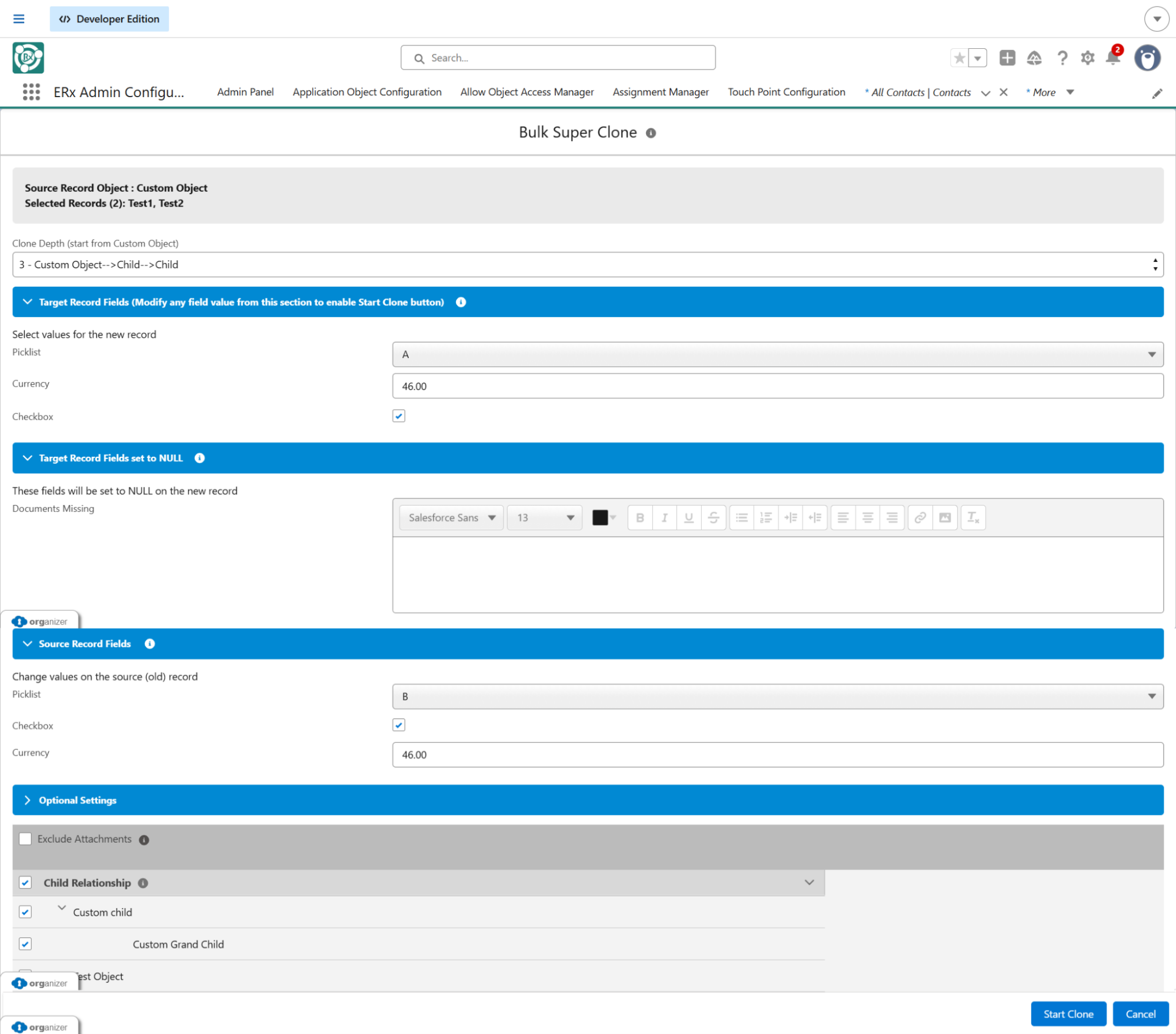This screenshot has width=1176, height=1034.
Task: Open user profile avatar
Action: pyautogui.click(x=1147, y=58)
